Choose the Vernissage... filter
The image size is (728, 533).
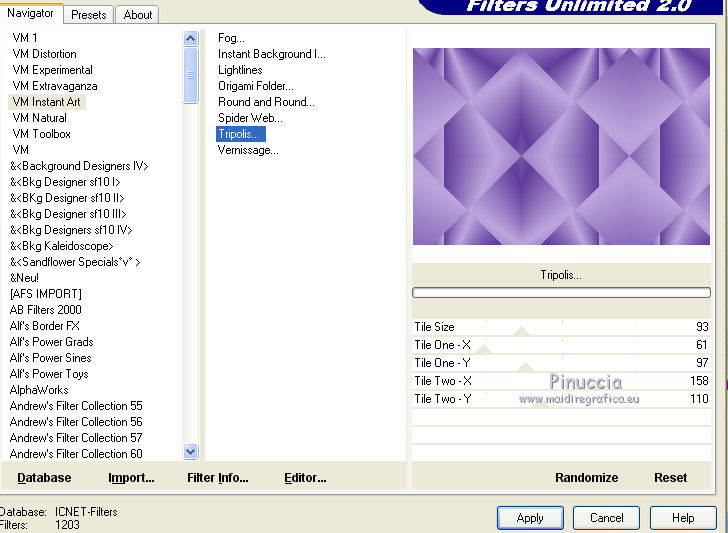click(248, 150)
